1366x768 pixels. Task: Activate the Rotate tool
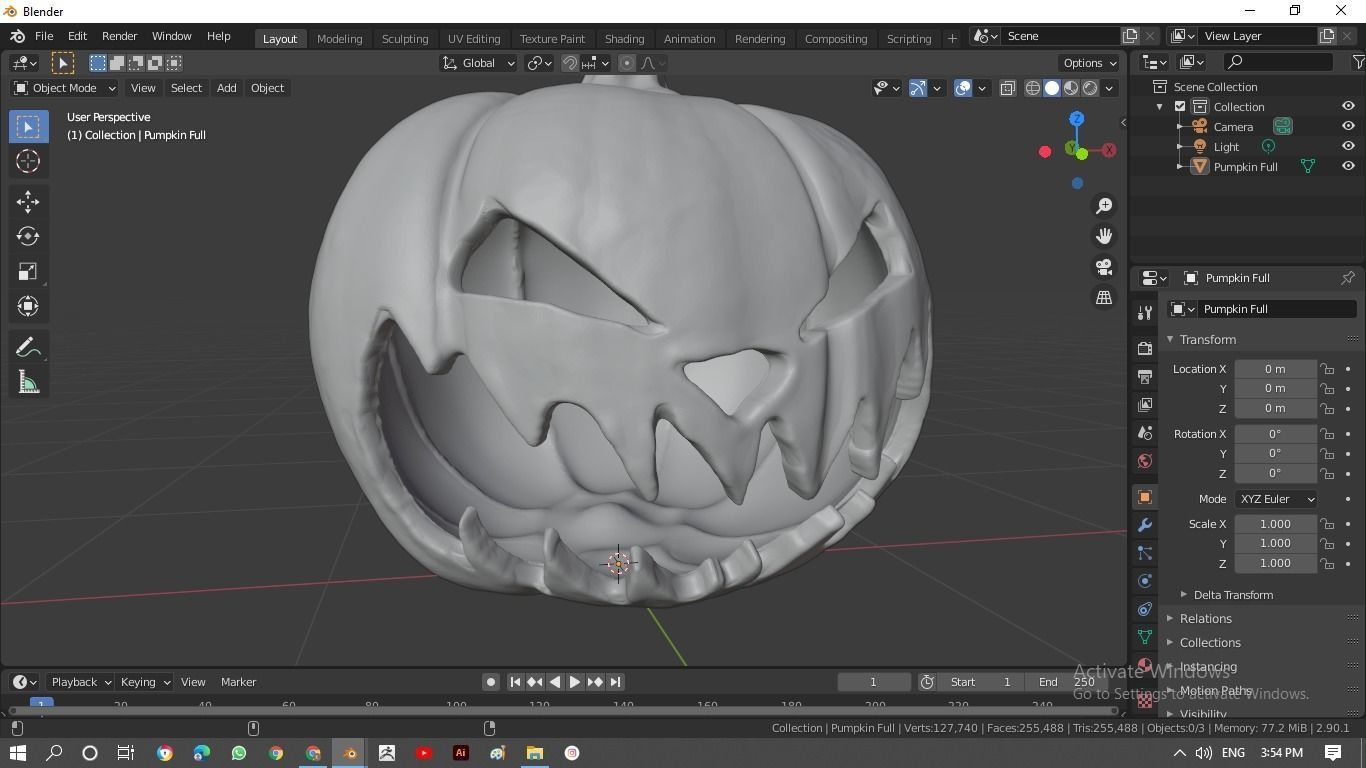(x=27, y=237)
